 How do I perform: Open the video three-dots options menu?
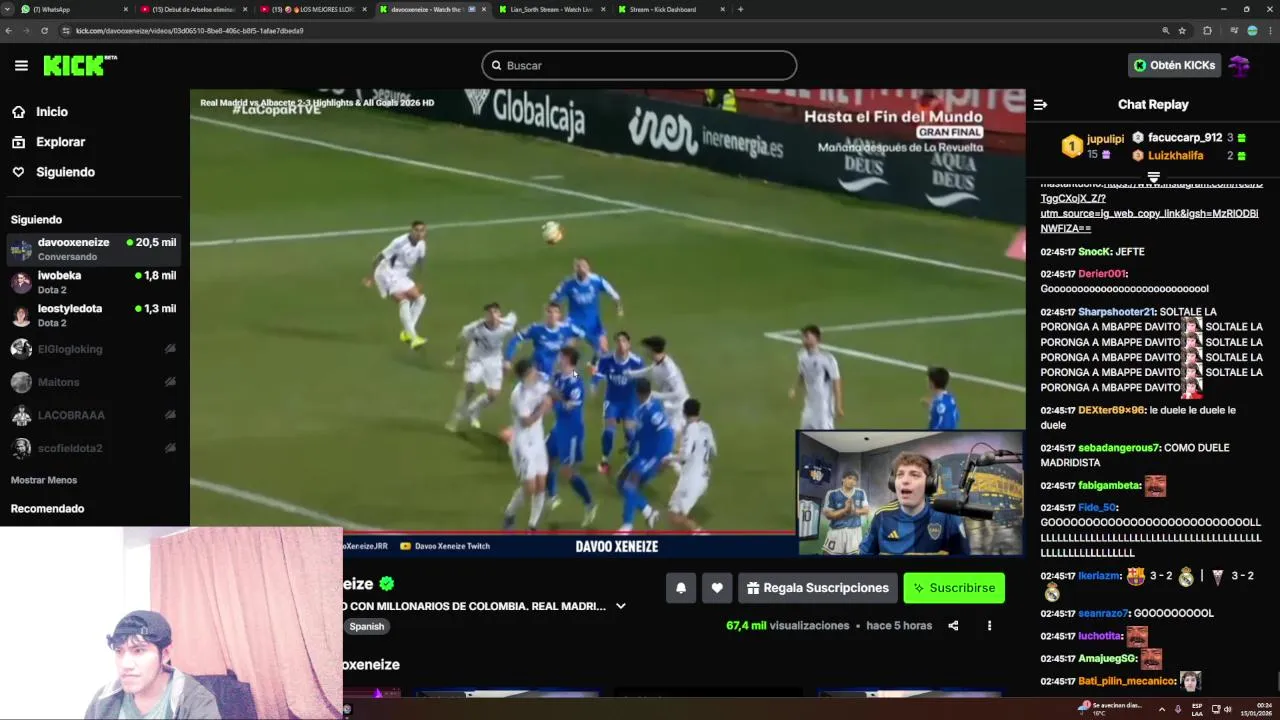click(989, 626)
